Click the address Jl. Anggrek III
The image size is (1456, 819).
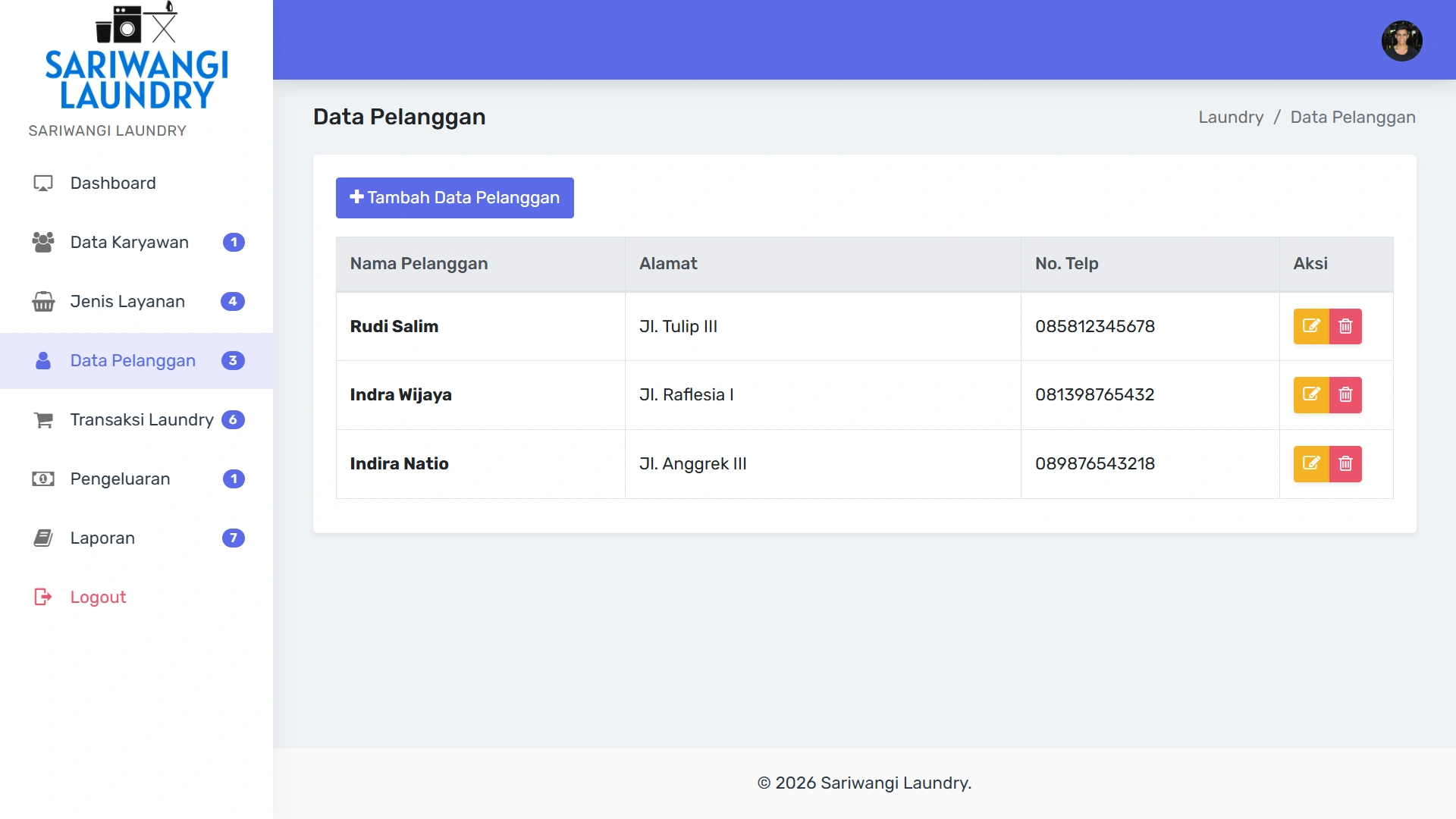click(x=692, y=464)
